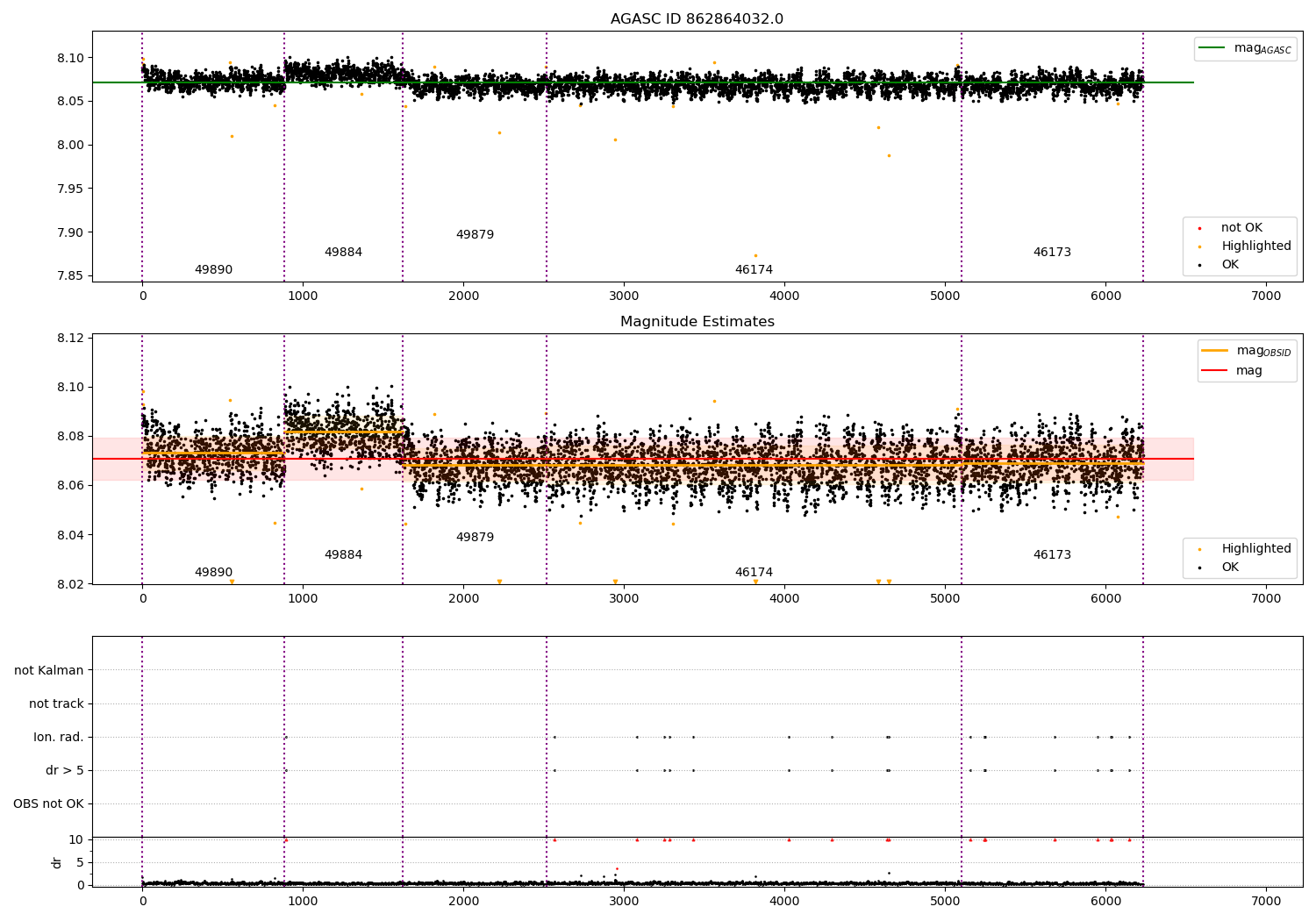Click y-axis tick 7.90 in top plot
Viewport: 1316px width, 921px height.
pos(70,232)
